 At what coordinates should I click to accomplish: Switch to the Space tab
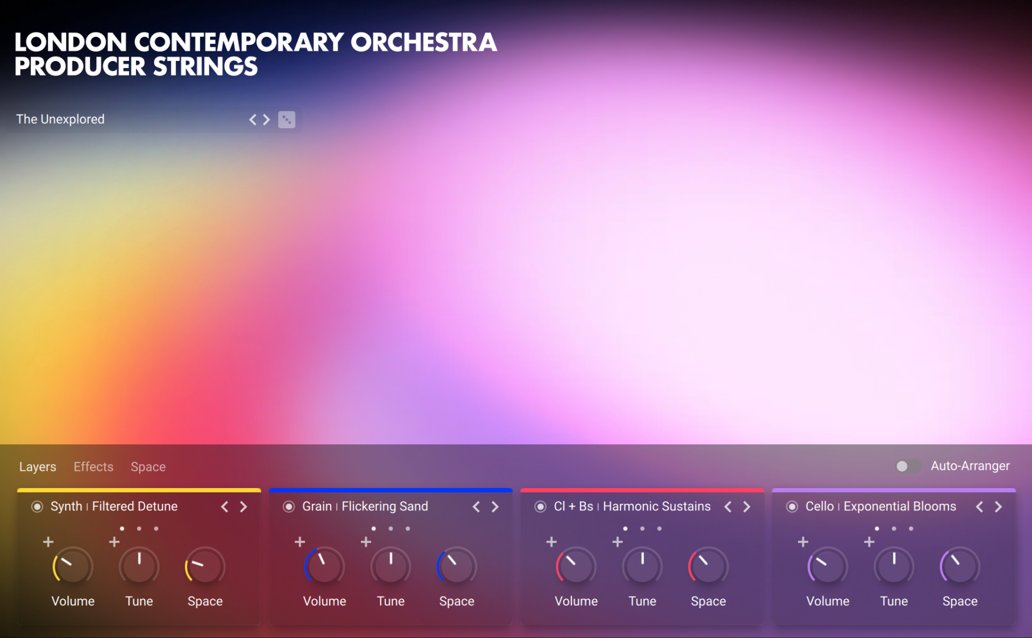coord(148,467)
